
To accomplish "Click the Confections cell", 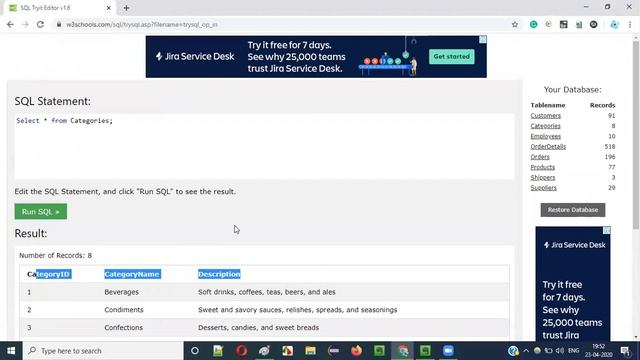I will 123,327.
